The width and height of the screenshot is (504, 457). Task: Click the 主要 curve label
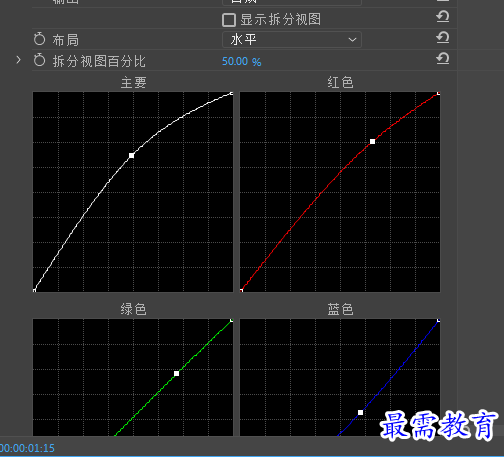point(133,82)
